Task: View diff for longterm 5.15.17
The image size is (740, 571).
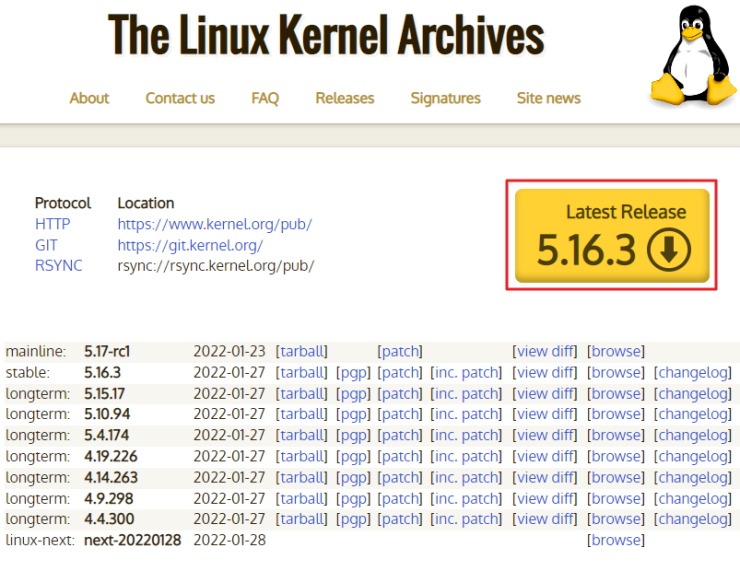Action: click(x=545, y=394)
